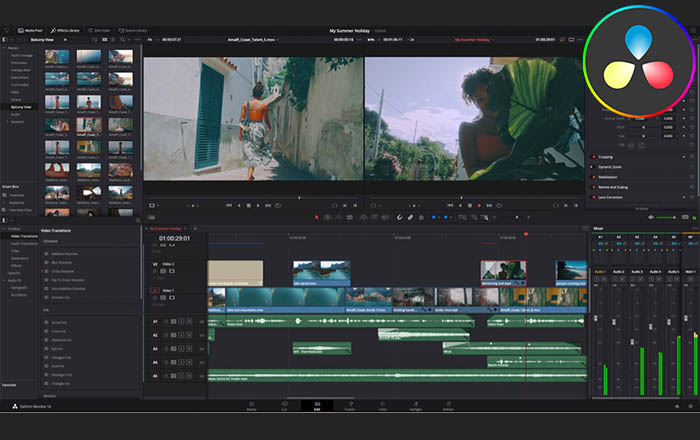The height and width of the screenshot is (440, 700).
Task: Toggle the Stabilization enable dot
Action: [x=594, y=177]
